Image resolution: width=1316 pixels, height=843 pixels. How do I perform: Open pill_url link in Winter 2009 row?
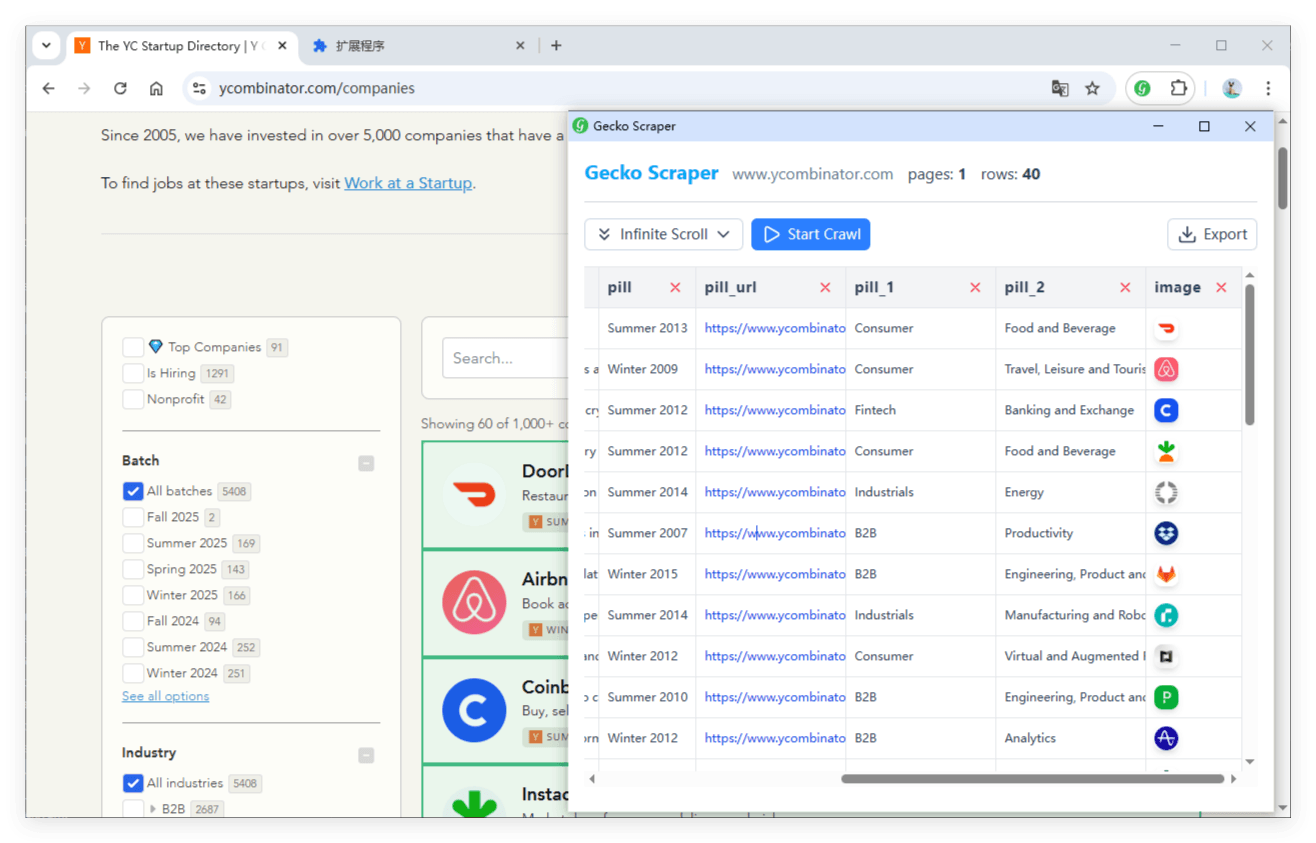[775, 369]
